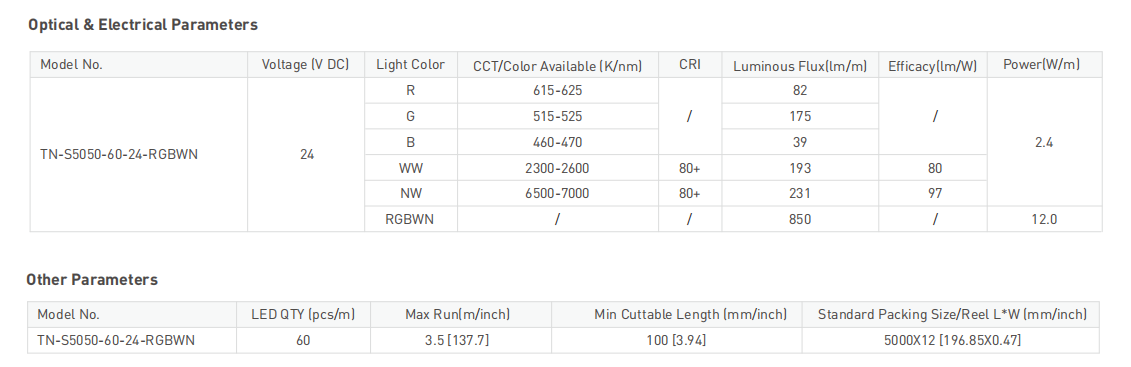Click the 6500-7000 CCT cell
This screenshot has height=367, width=1131.
(558, 193)
